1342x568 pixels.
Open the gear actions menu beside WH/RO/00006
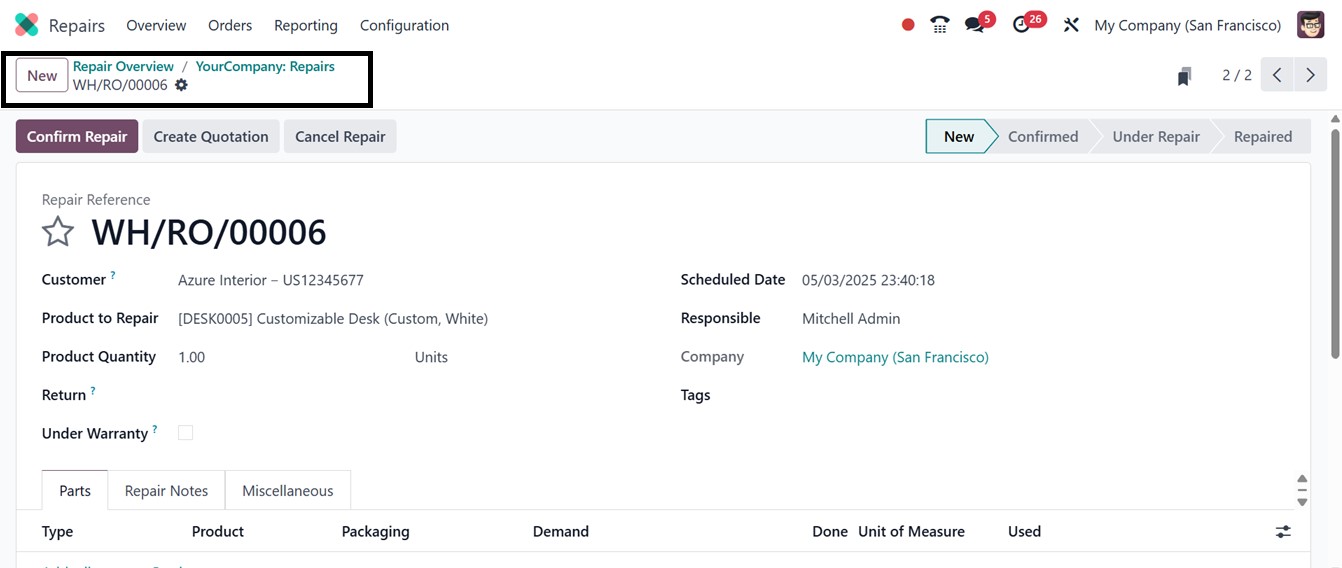(181, 85)
